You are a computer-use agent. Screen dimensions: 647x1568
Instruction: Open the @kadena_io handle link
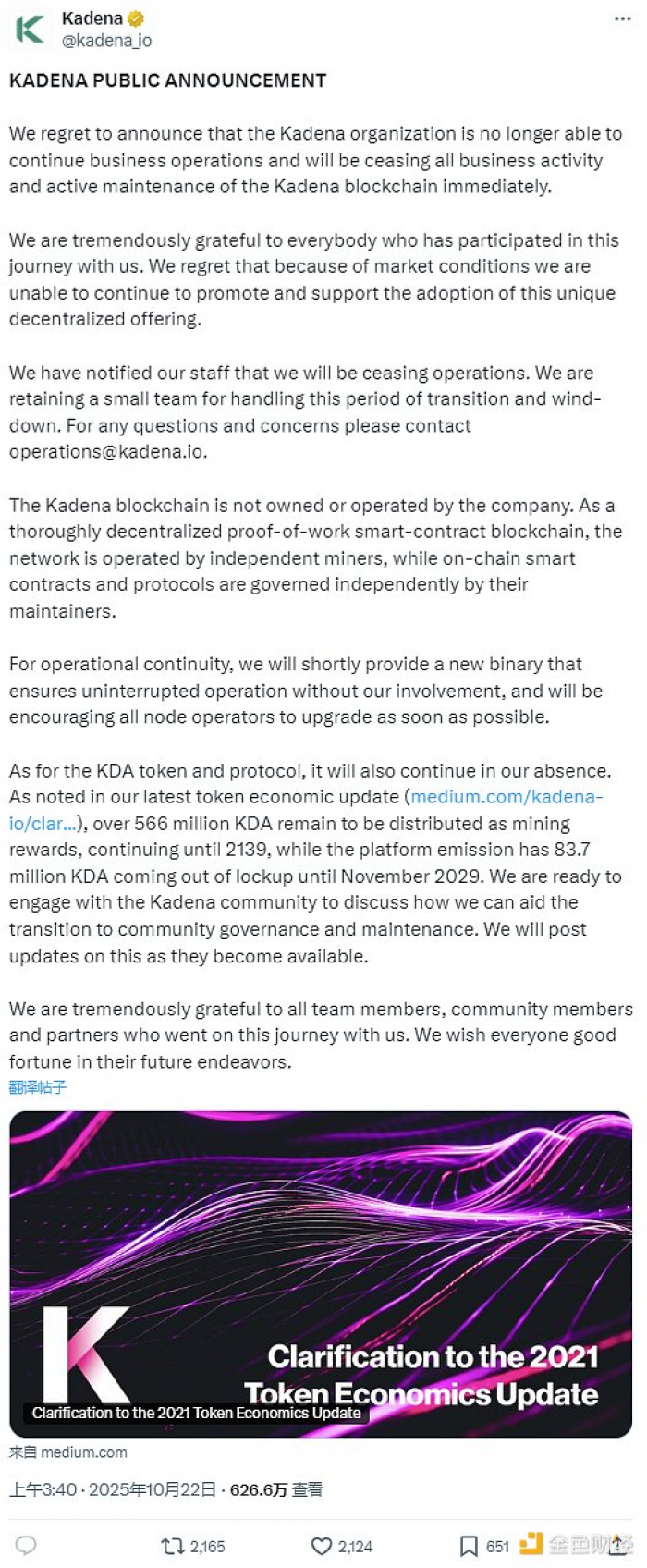[x=106, y=41]
